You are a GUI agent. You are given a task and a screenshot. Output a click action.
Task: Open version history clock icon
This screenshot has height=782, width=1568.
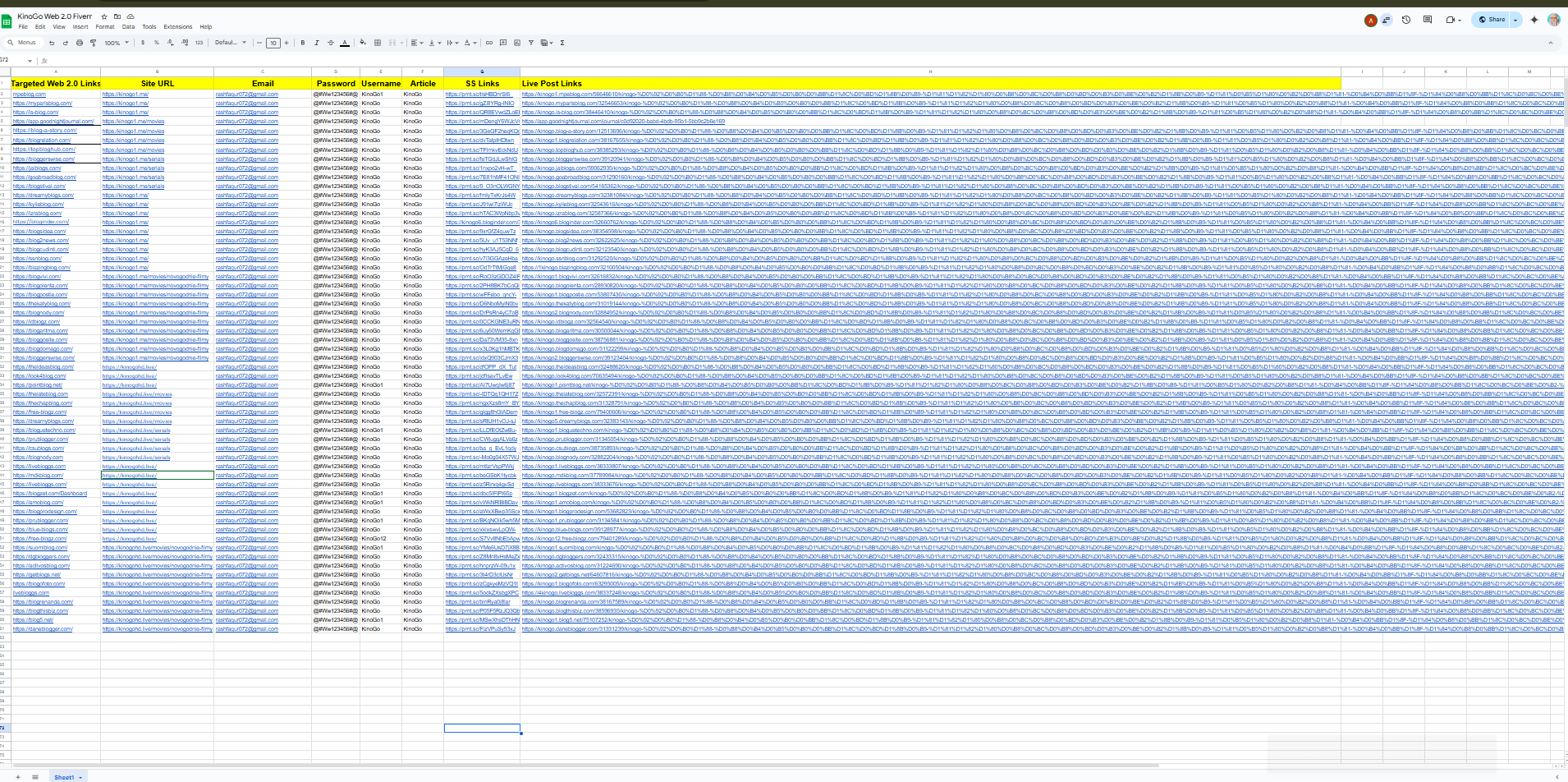pos(1405,20)
